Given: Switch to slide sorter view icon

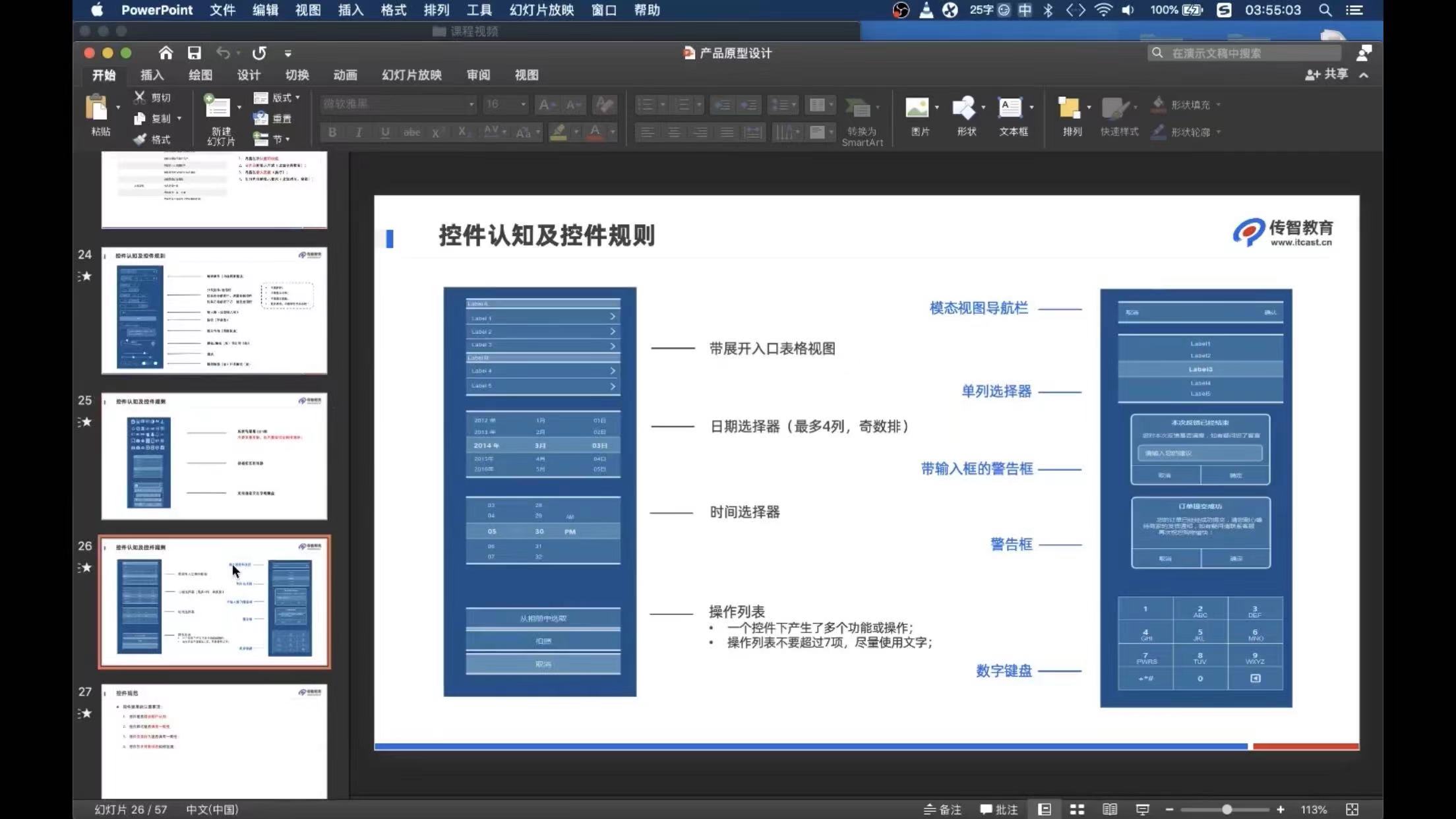Looking at the screenshot, I should click(x=1077, y=809).
